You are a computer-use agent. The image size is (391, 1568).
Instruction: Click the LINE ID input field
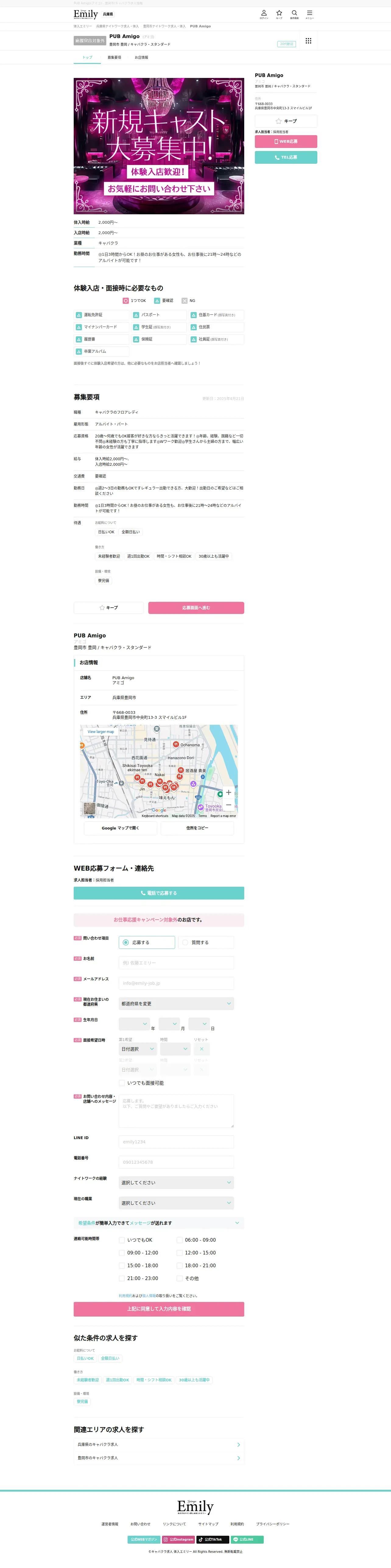click(176, 1142)
